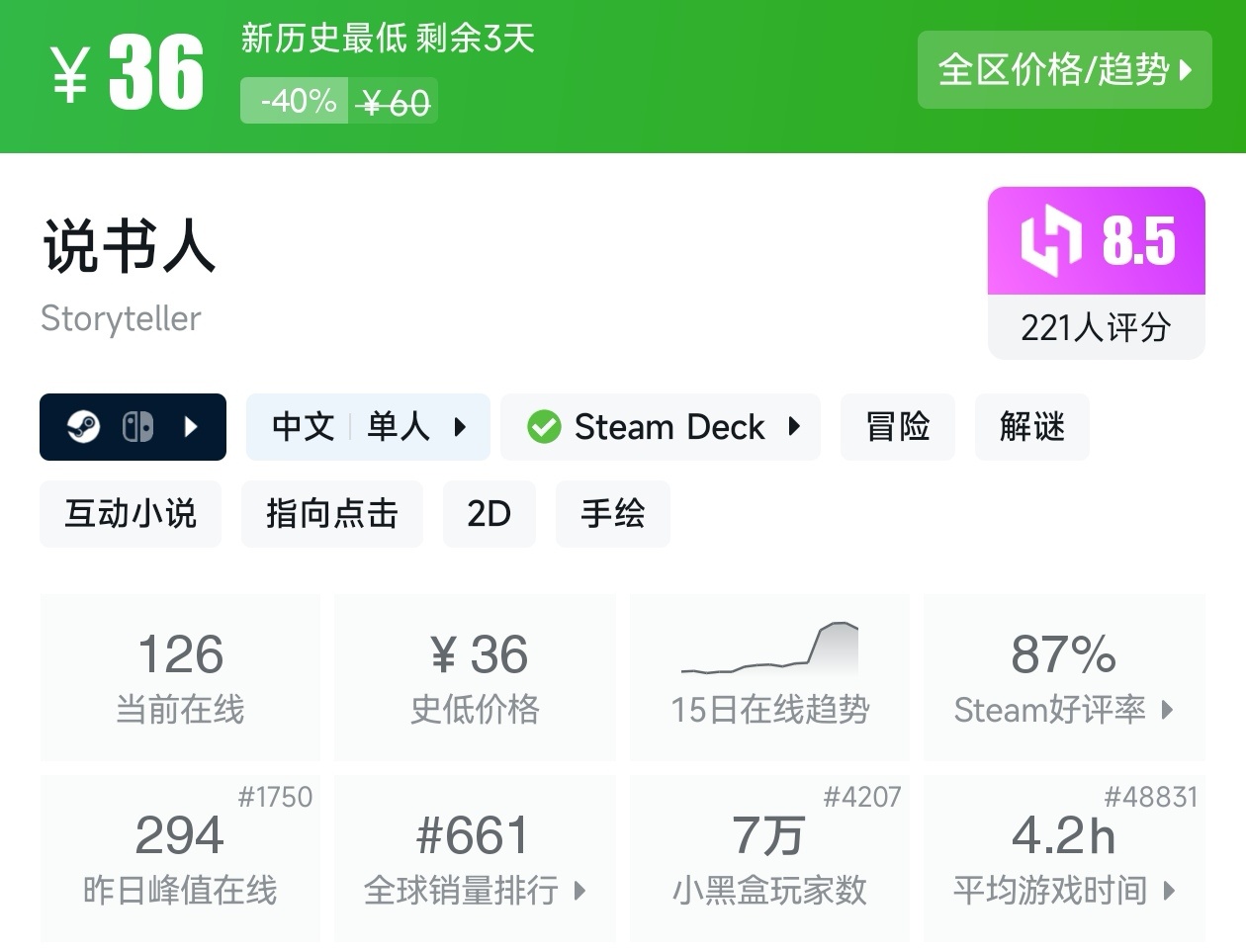
Task: Select the 手绘 tag
Action: [612, 514]
